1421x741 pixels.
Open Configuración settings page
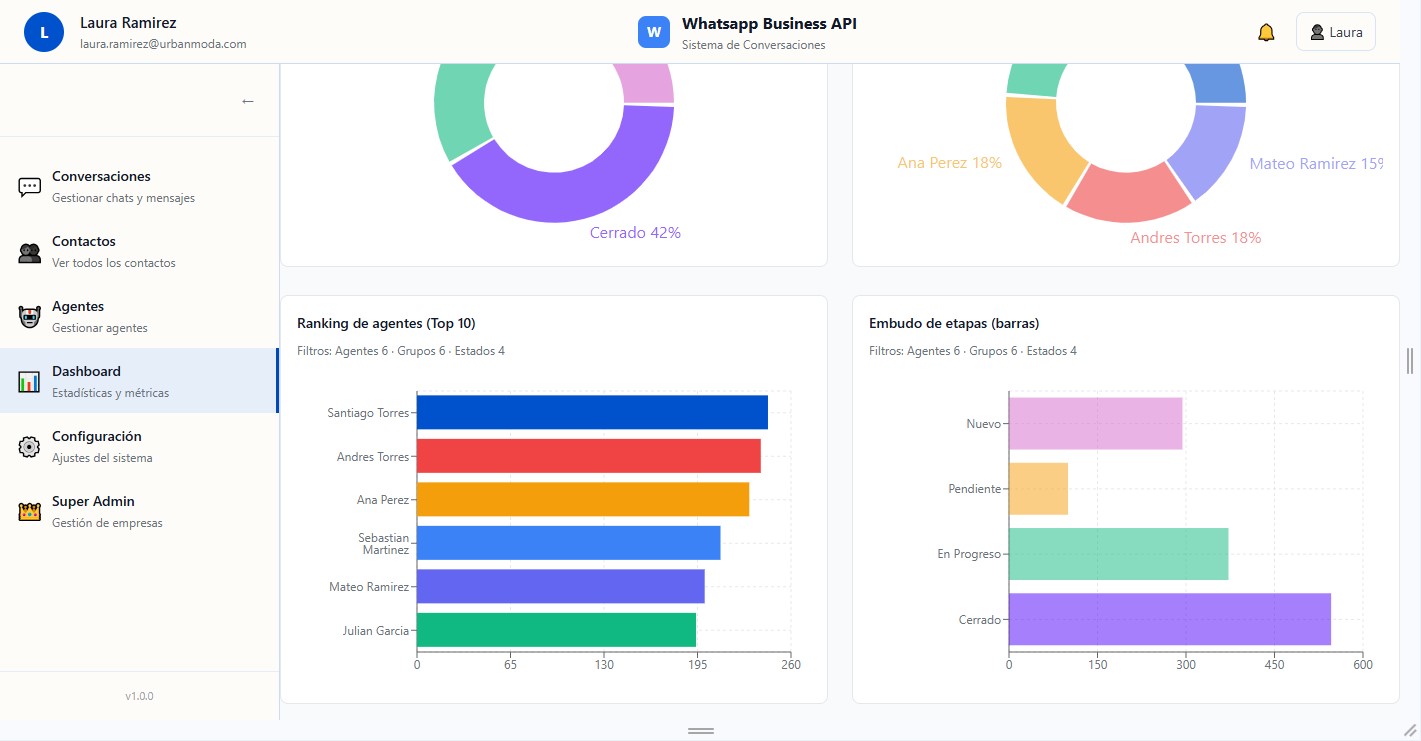point(139,446)
